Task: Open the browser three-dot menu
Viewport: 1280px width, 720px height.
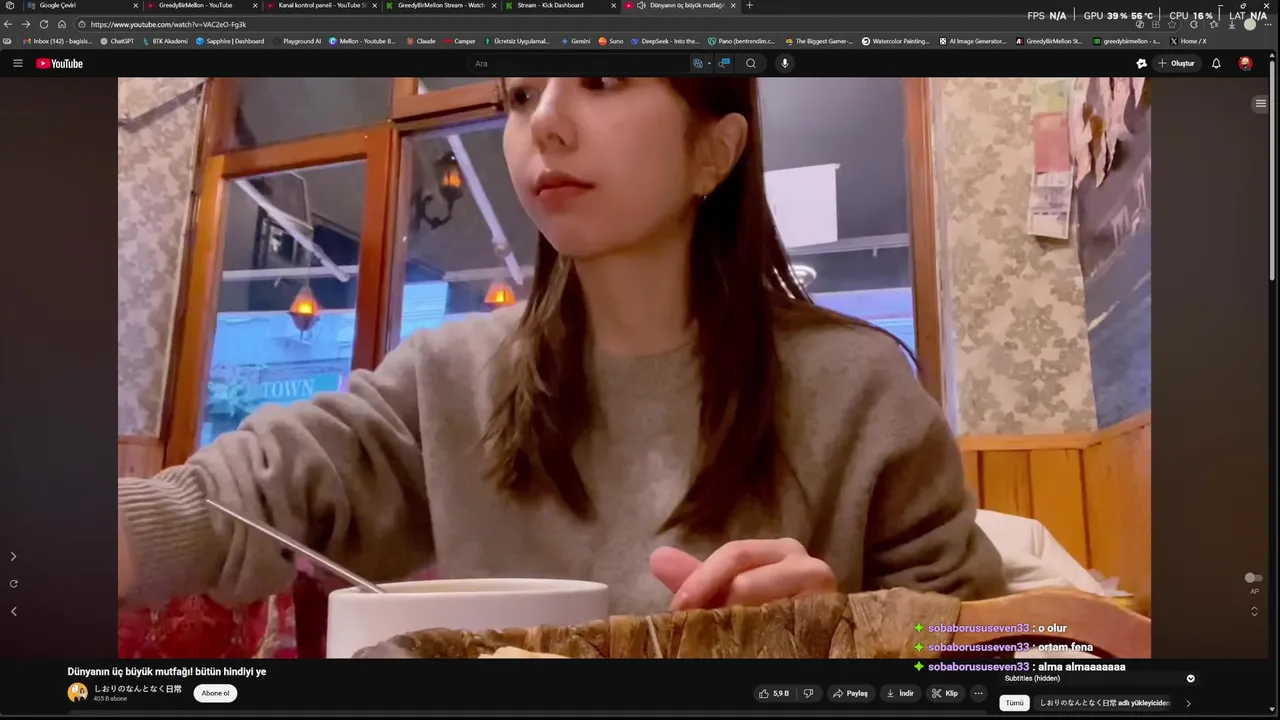Action: pos(1268,24)
